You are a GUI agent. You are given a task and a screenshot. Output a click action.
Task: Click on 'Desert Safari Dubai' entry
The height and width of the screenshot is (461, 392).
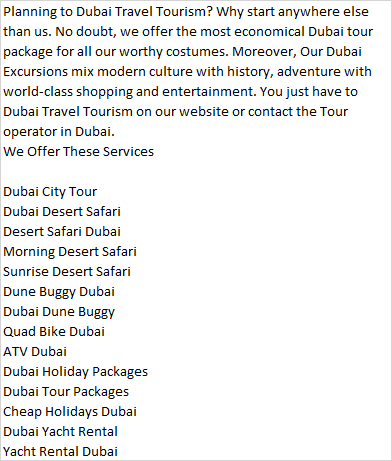tap(62, 232)
